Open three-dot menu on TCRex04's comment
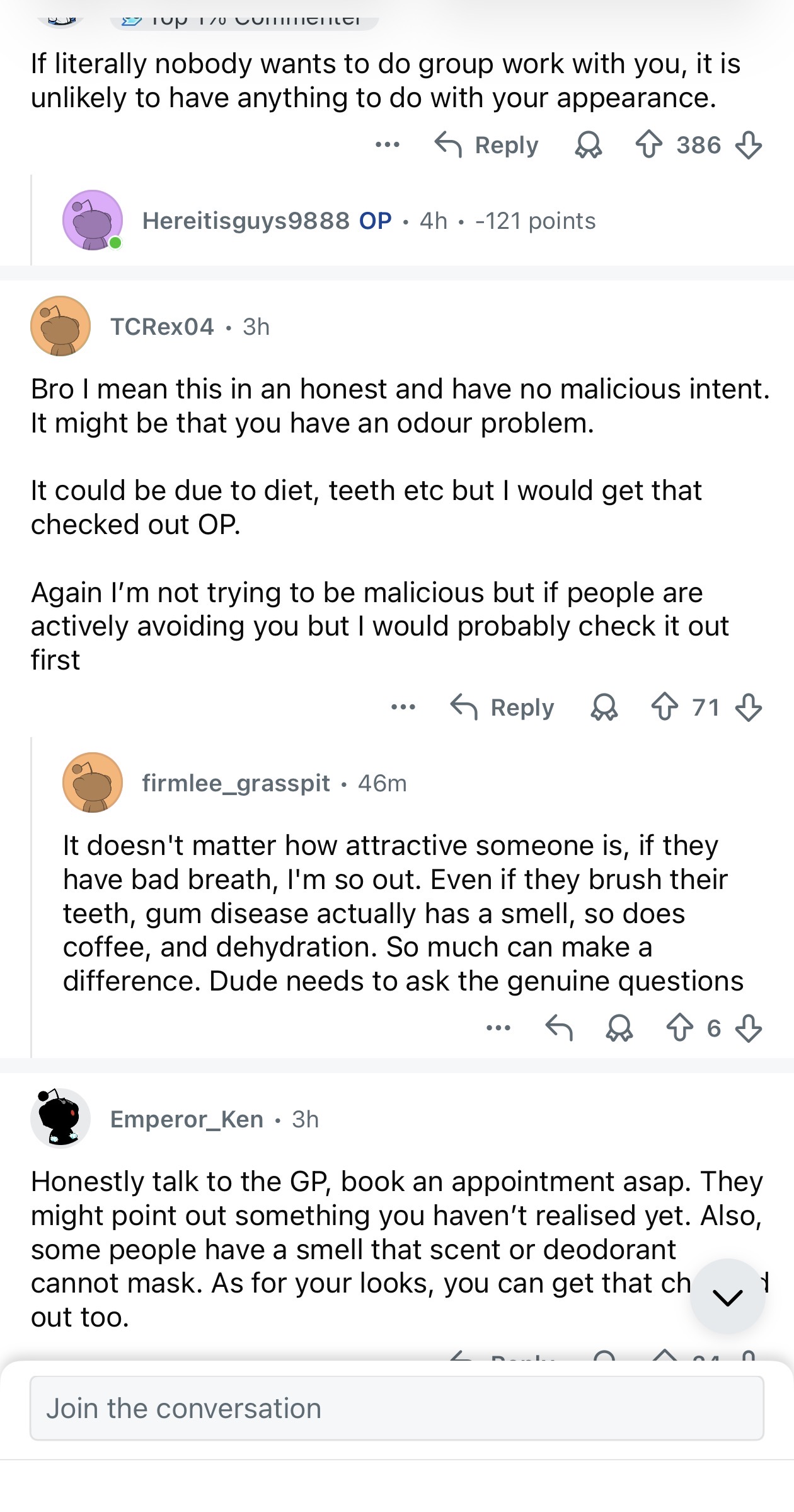Image resolution: width=794 pixels, height=1512 pixels. pos(403,707)
